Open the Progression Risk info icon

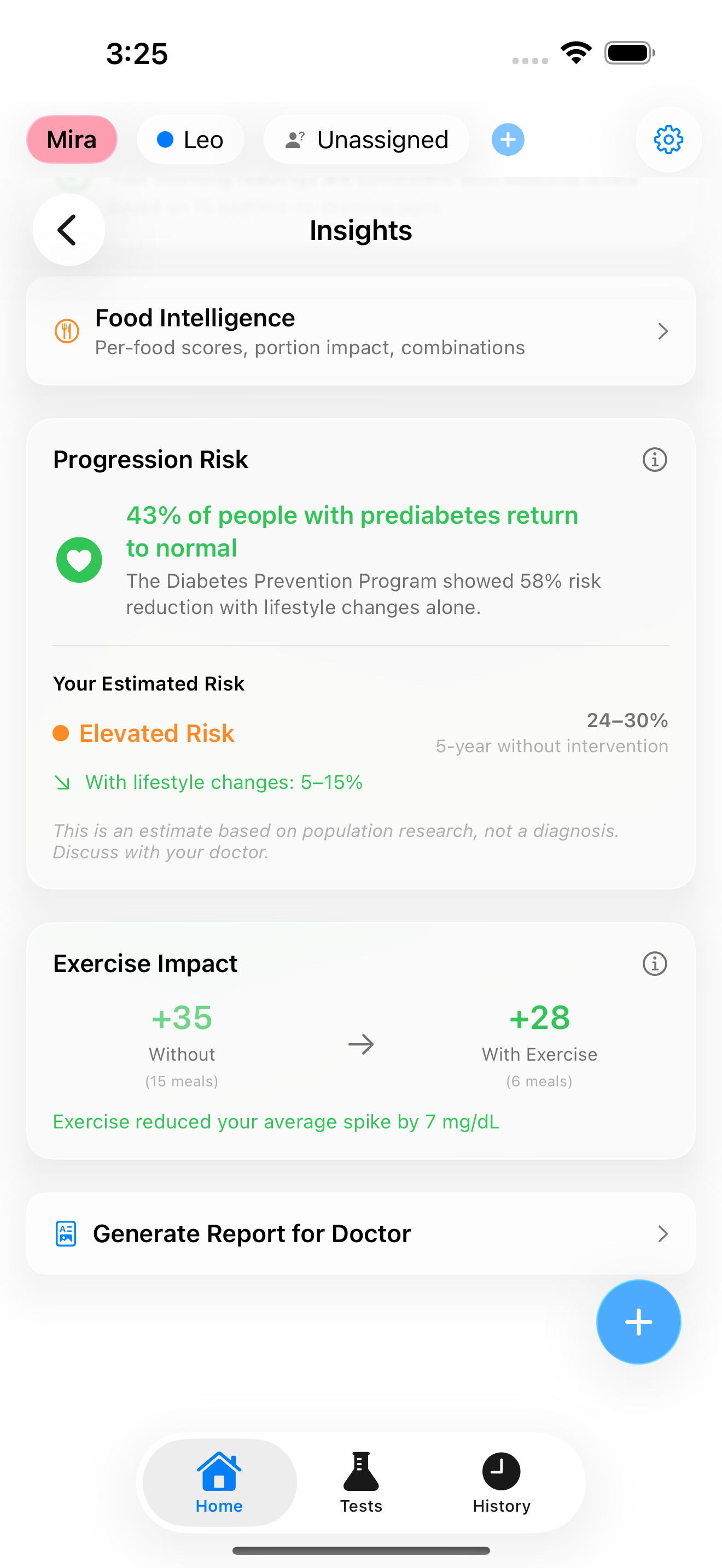[x=654, y=460]
